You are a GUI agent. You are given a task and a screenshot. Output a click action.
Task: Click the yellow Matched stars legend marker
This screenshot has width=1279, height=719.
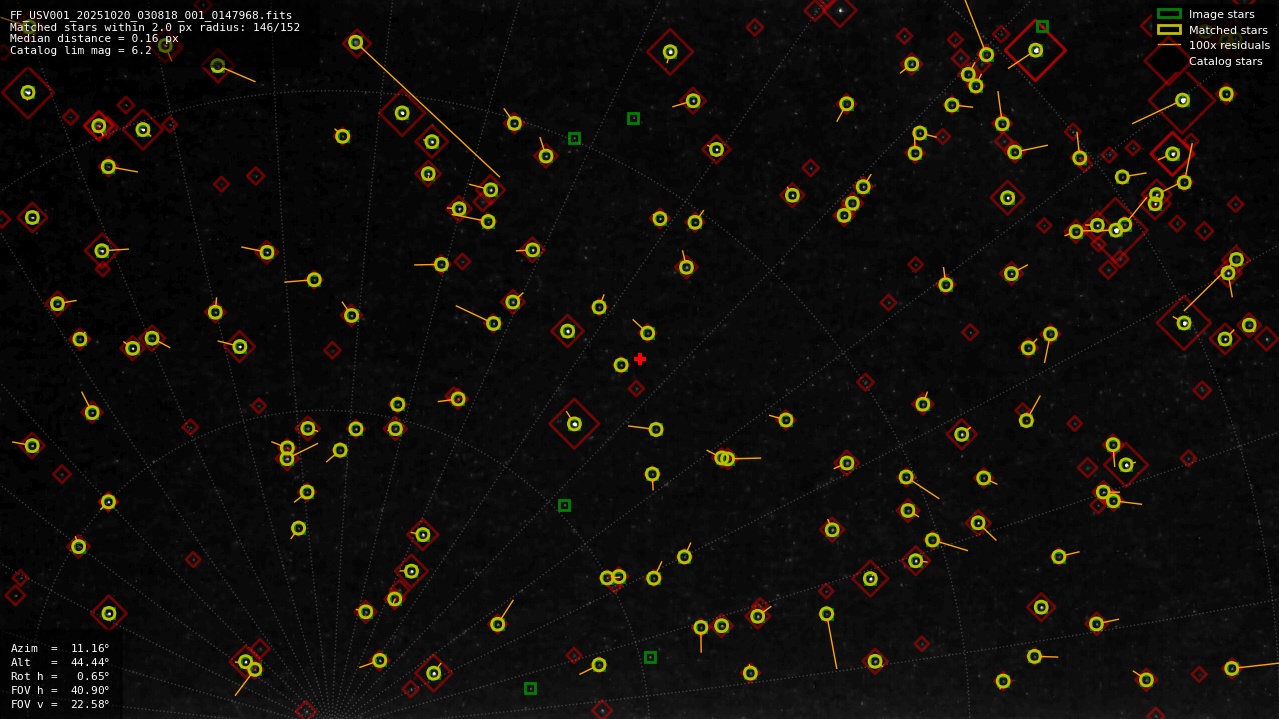click(1169, 30)
